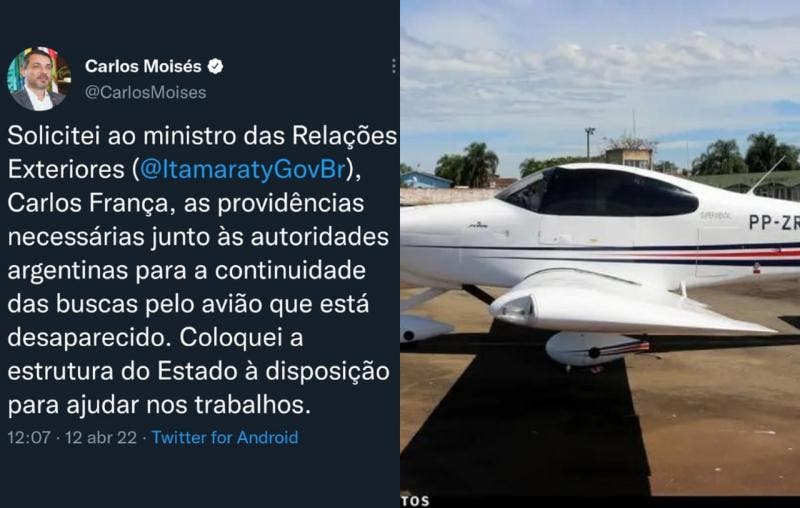The height and width of the screenshot is (508, 800).
Task: Click the light pole behind the plane
Action: pos(589,144)
